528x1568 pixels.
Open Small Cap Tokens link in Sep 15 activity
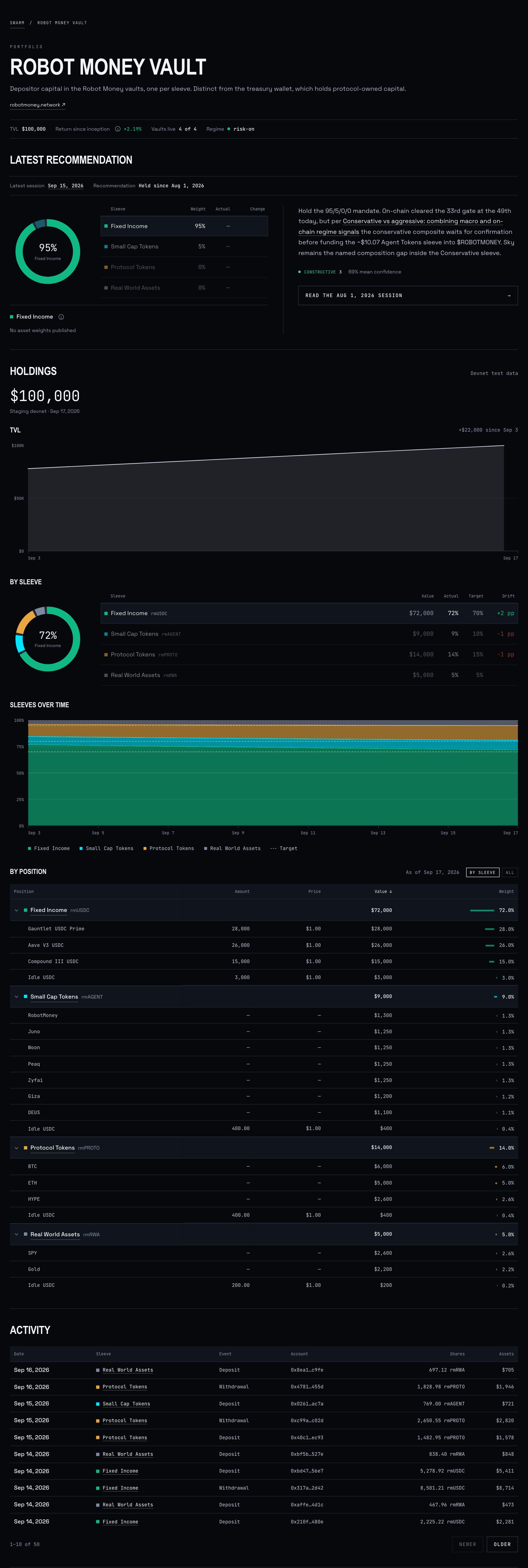(x=126, y=1404)
